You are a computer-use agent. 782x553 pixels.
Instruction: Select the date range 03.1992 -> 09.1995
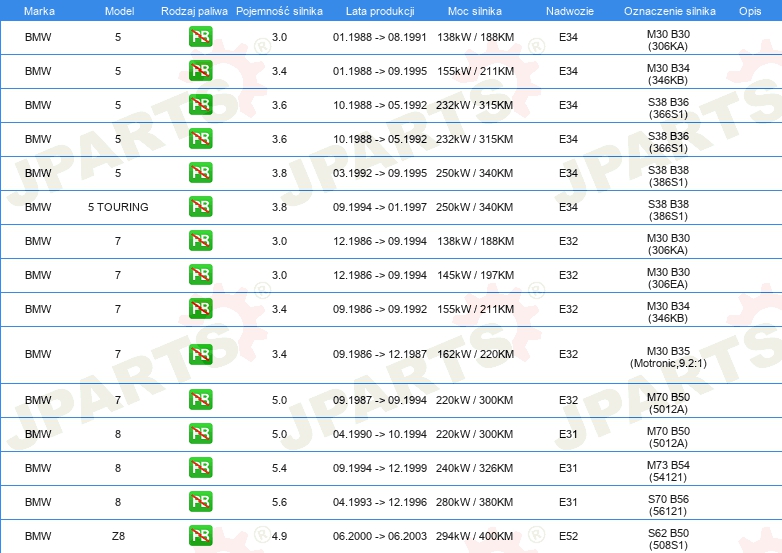point(380,173)
